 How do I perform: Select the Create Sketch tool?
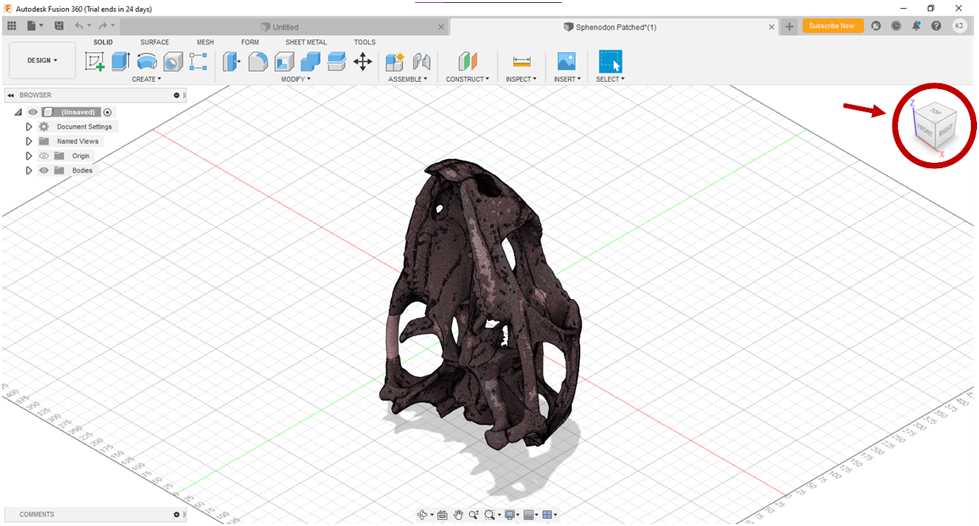point(94,61)
